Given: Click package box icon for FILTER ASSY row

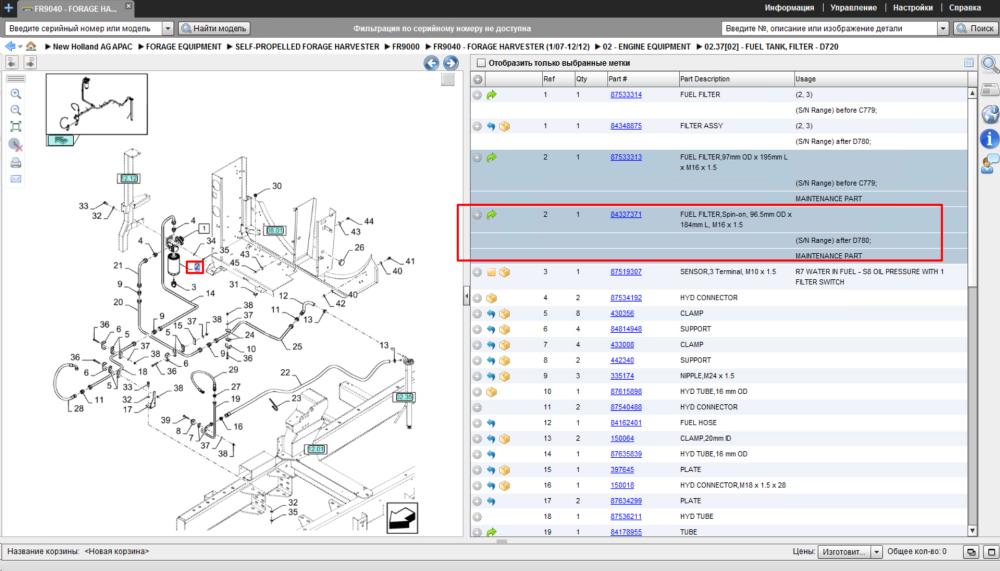Looking at the screenshot, I should point(504,126).
